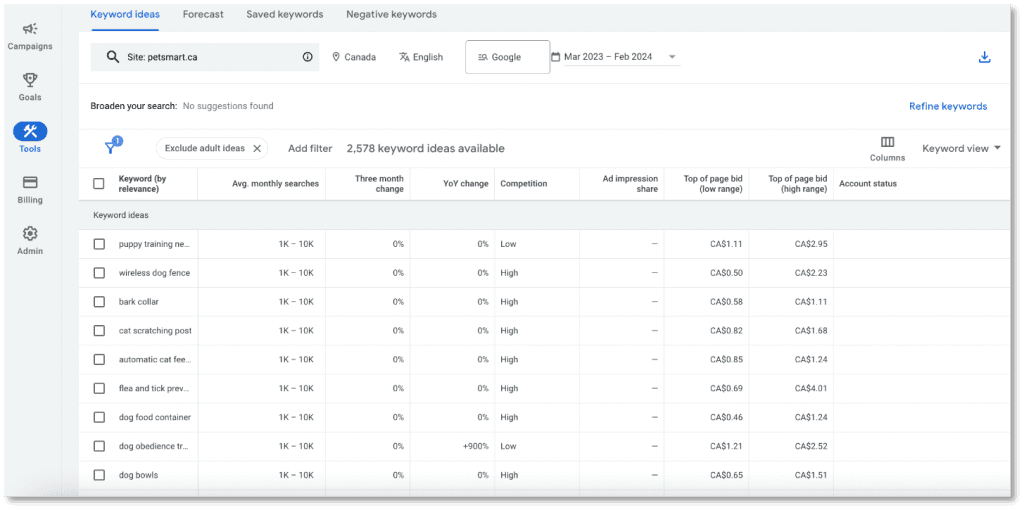Open Goals trophy icon in sidebar
Image resolution: width=1024 pixels, height=510 pixels.
coord(30,80)
